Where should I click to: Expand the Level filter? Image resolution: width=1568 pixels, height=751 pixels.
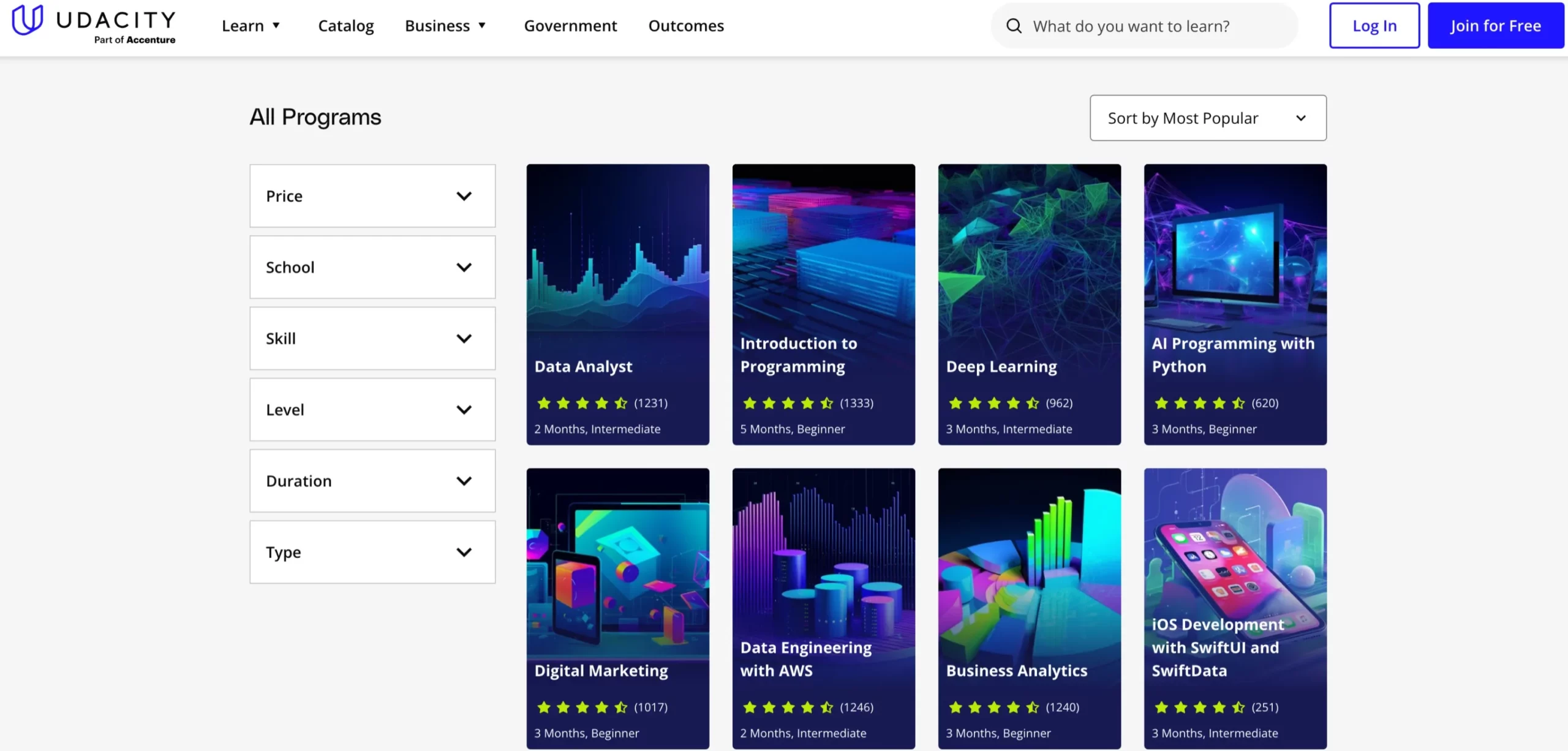372,409
